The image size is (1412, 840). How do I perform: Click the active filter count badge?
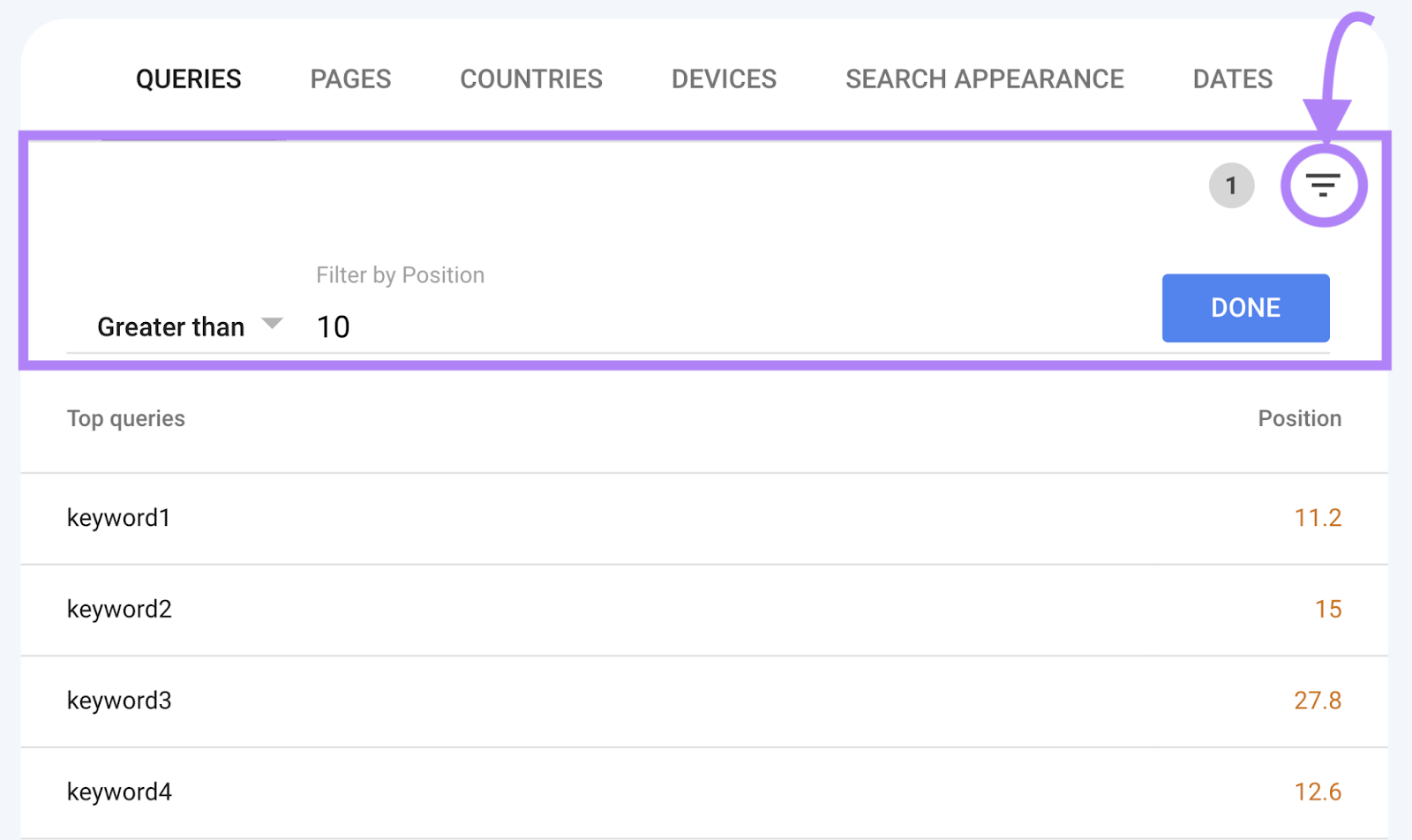1231,185
